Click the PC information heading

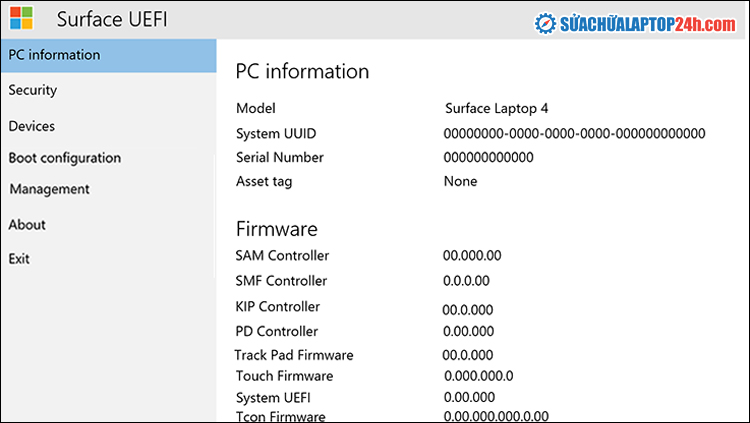click(x=302, y=71)
